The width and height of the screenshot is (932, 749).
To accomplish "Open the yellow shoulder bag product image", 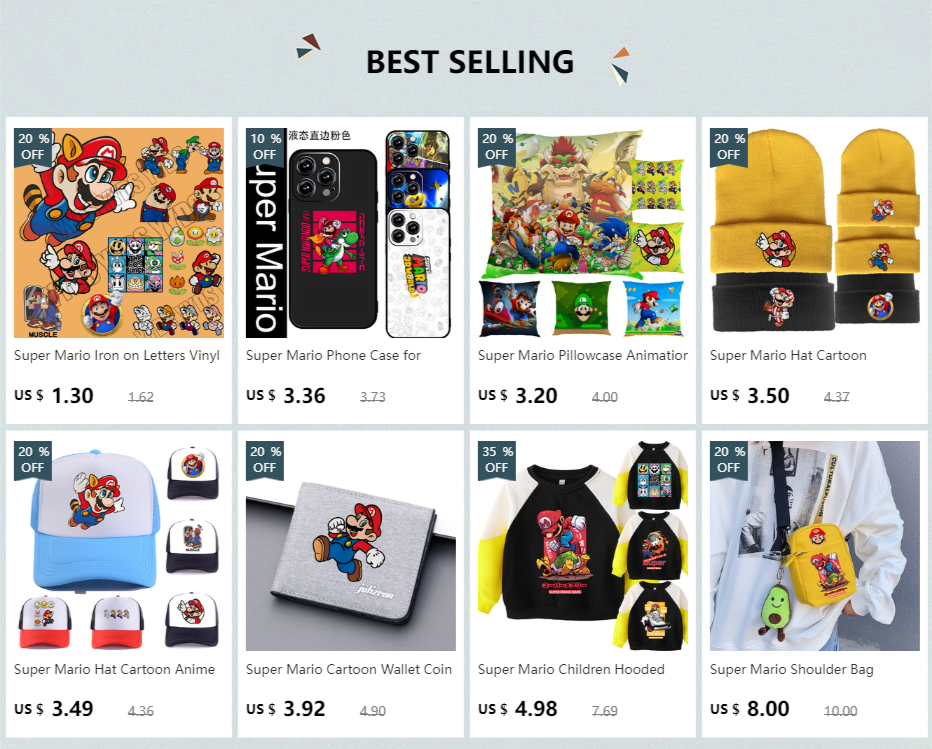I will 814,546.
